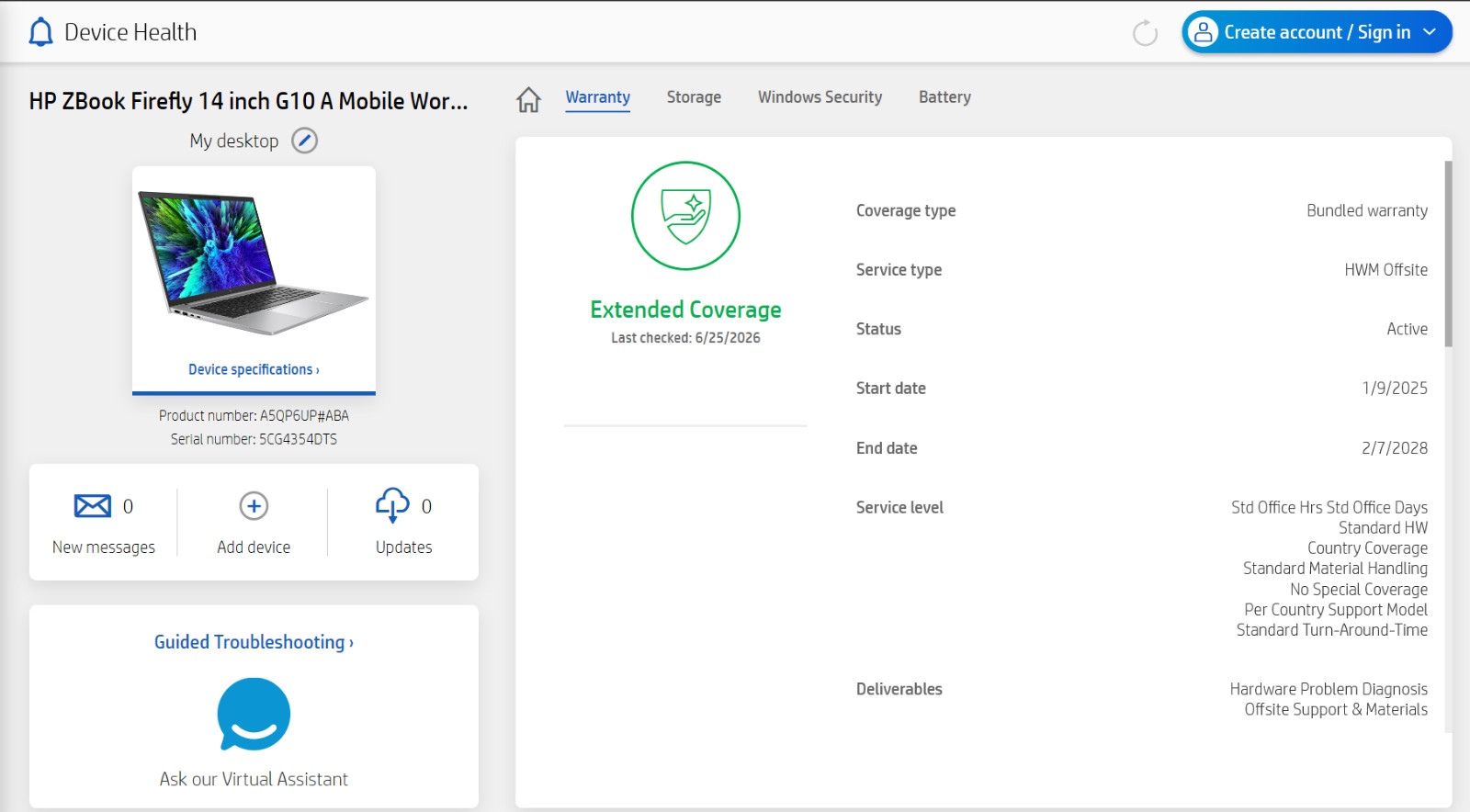Click the Device Health title
The height and width of the screenshot is (812, 1470).
coord(130,32)
